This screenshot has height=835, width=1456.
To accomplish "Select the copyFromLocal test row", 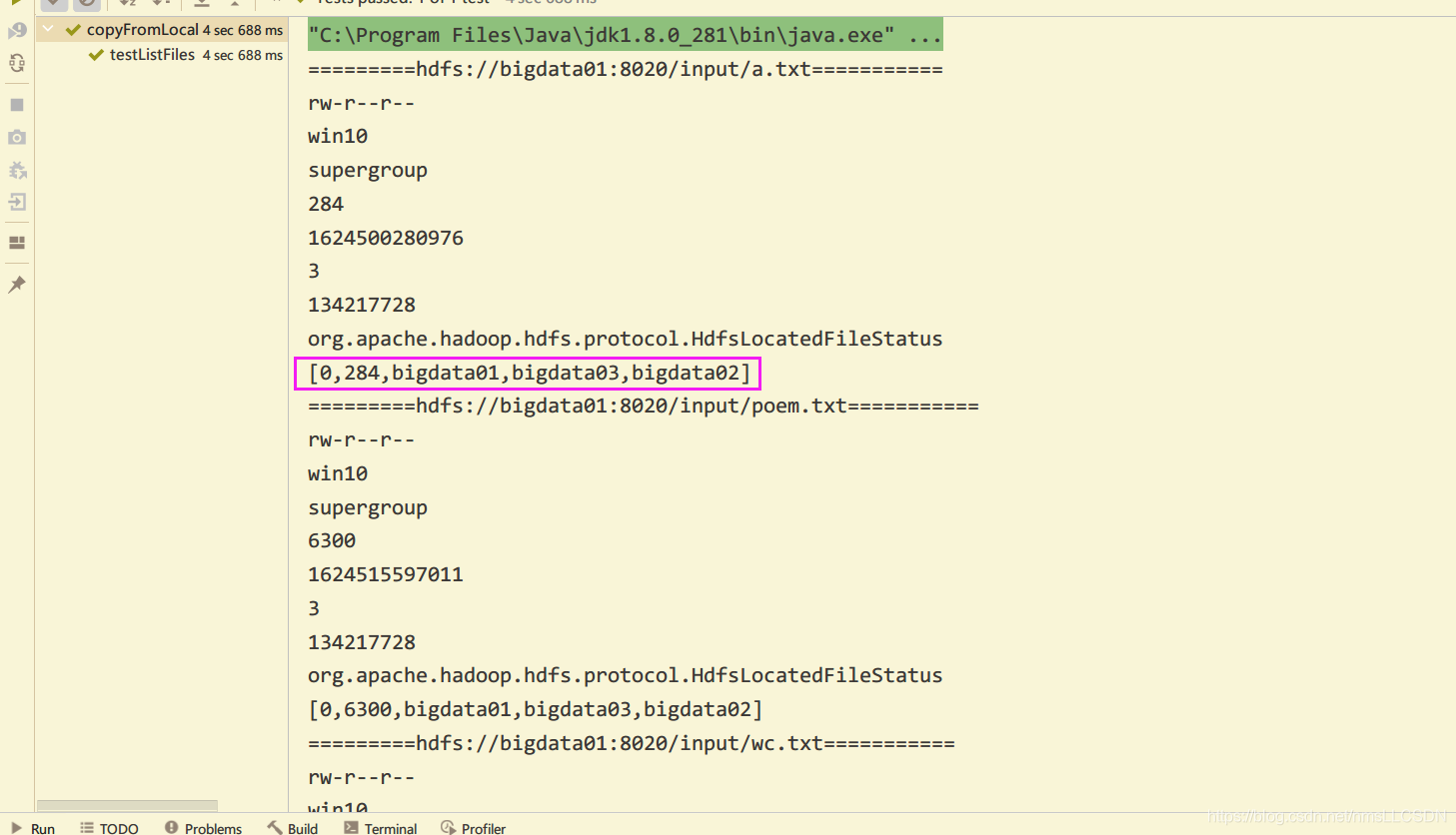I will (x=162, y=30).
